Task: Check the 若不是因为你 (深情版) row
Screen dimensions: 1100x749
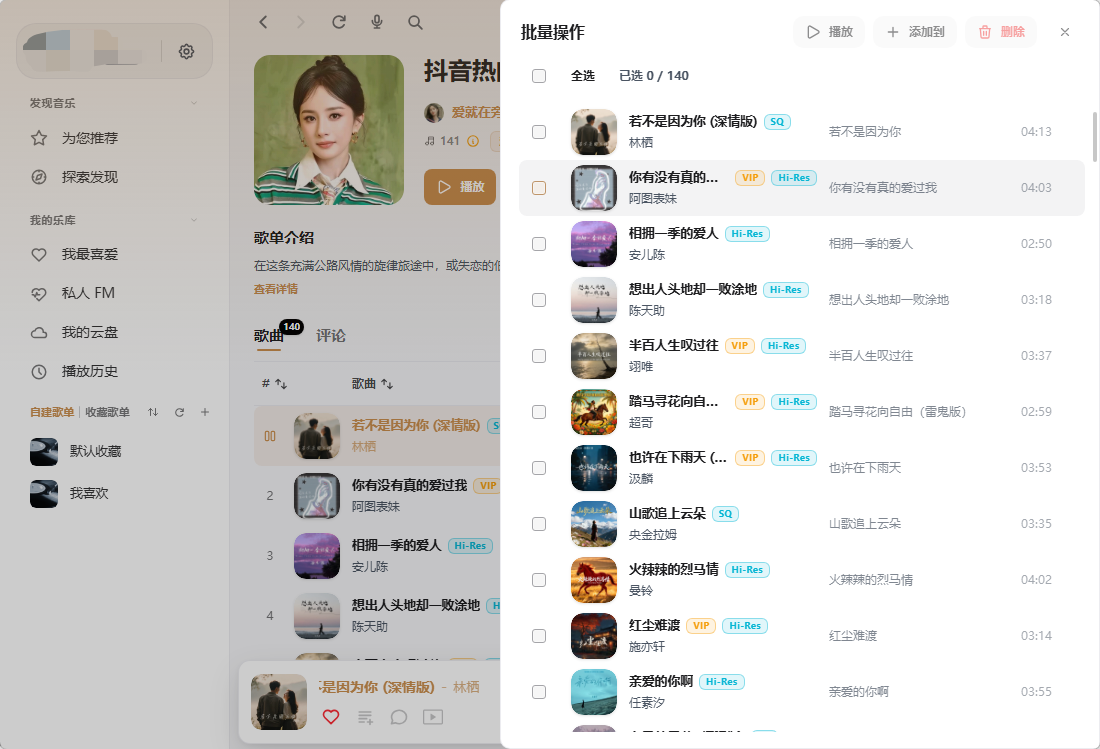Action: (x=539, y=132)
